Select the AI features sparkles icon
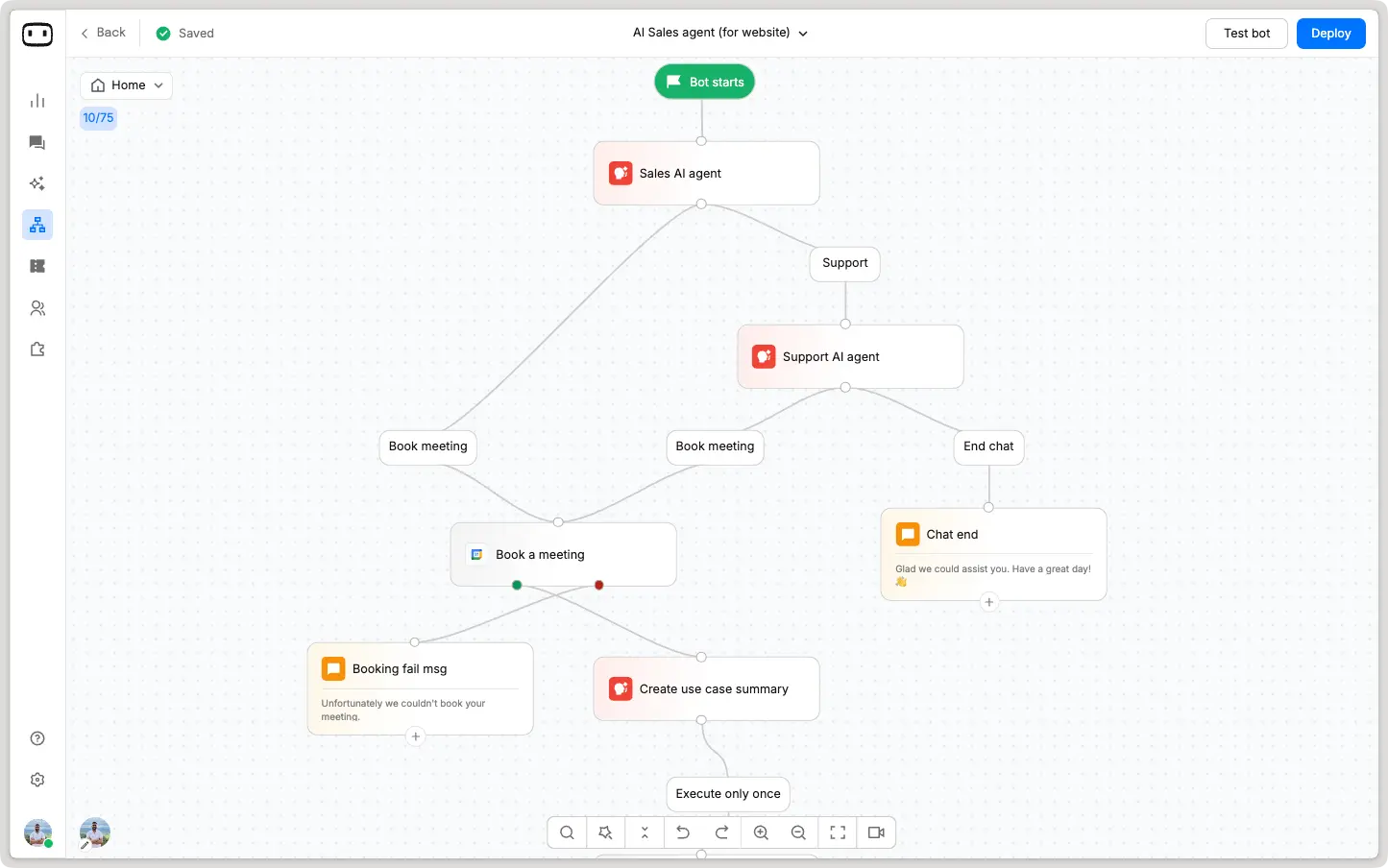The image size is (1388, 868). pos(37,183)
